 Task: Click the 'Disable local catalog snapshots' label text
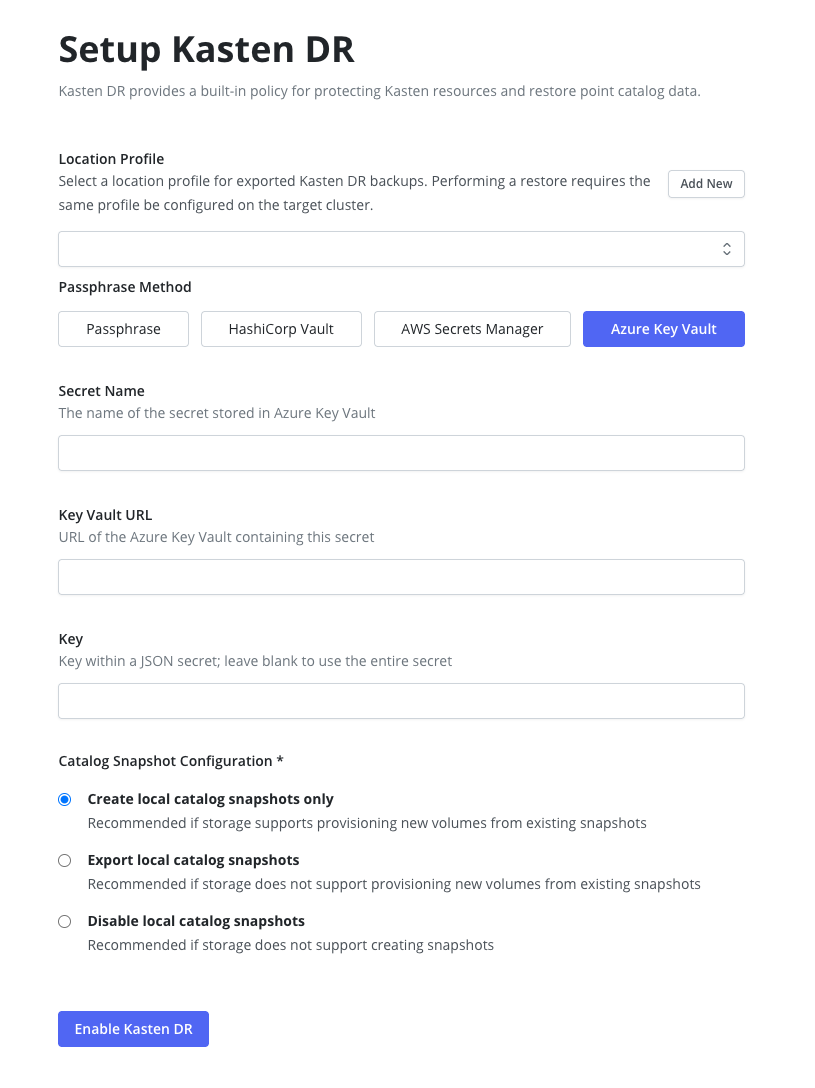(196, 921)
